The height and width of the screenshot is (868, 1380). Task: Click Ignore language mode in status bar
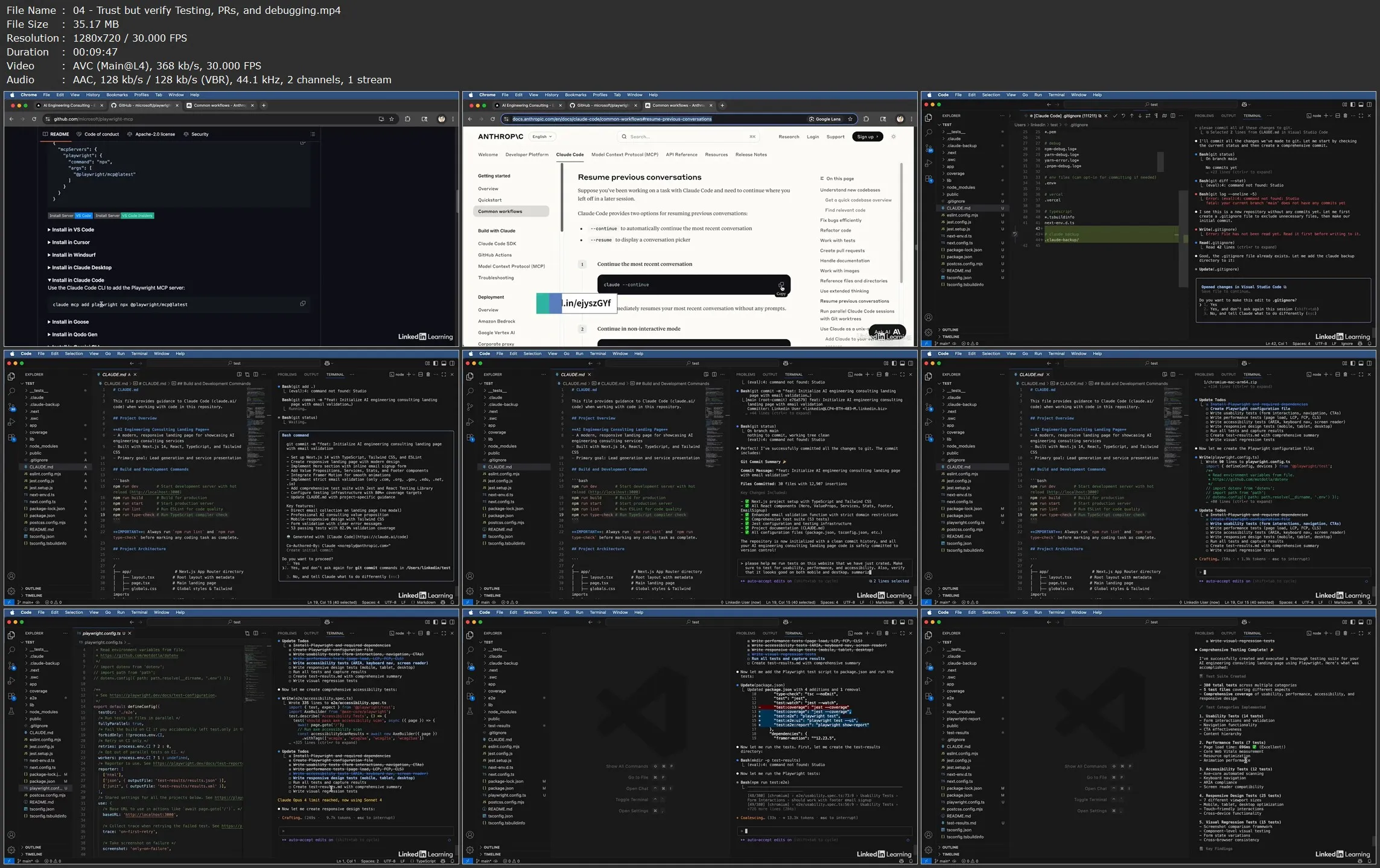click(1347, 343)
